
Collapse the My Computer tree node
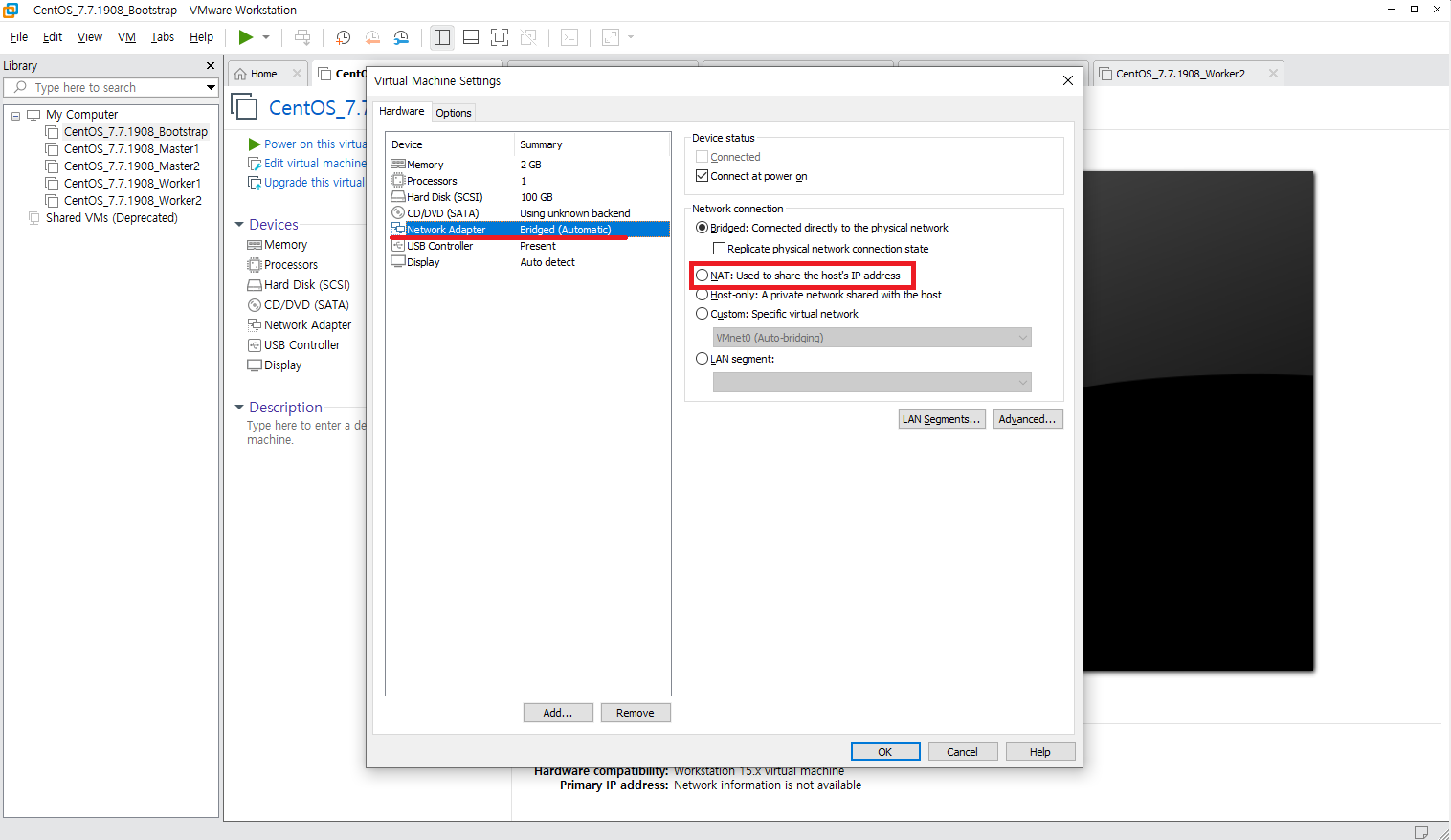pos(15,115)
